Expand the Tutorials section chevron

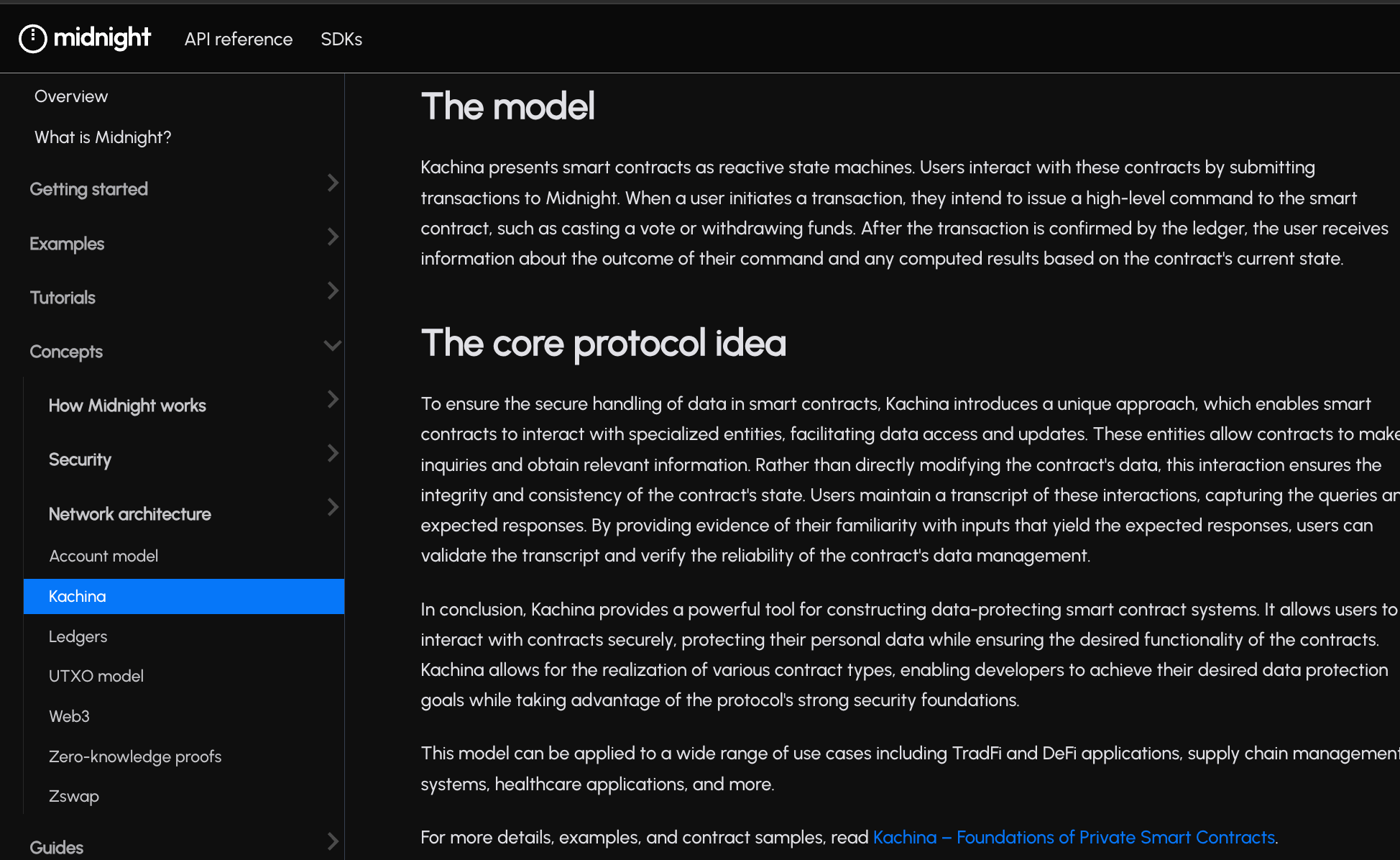[332, 291]
